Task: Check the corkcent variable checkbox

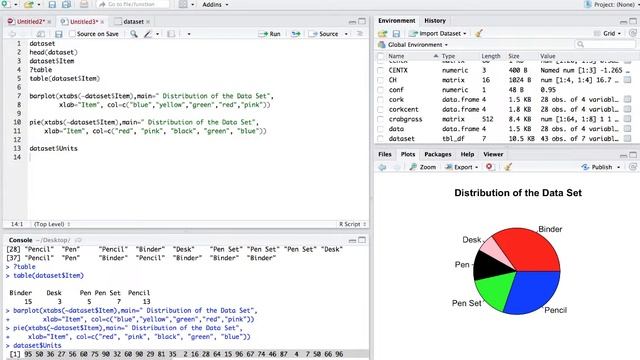Action: [x=380, y=109]
